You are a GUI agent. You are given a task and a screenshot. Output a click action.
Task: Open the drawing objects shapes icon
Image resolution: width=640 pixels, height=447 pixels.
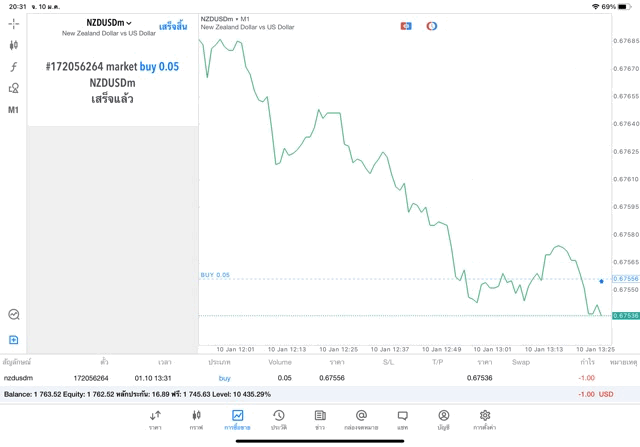[13, 88]
